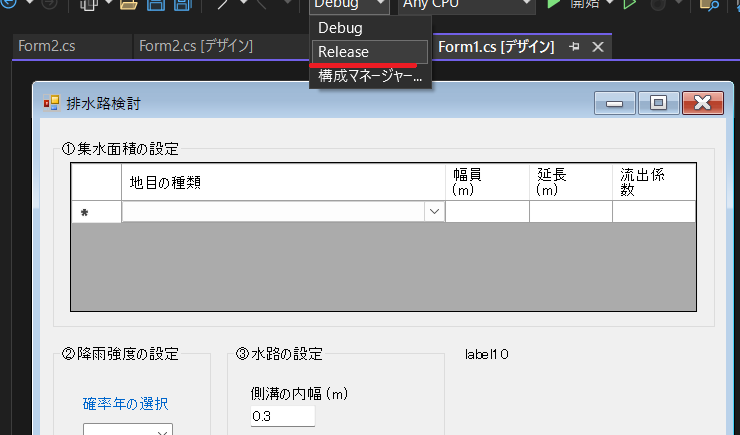The image size is (740, 435).
Task: Click the 流出係数 column header
Action: [x=654, y=182]
